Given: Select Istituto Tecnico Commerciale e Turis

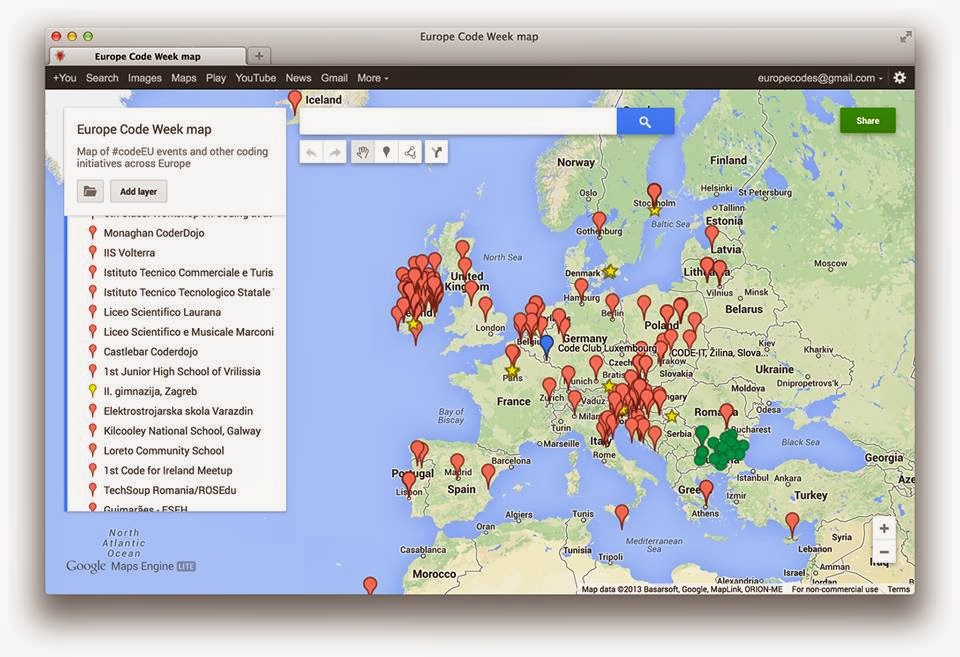Looking at the screenshot, I should (188, 272).
